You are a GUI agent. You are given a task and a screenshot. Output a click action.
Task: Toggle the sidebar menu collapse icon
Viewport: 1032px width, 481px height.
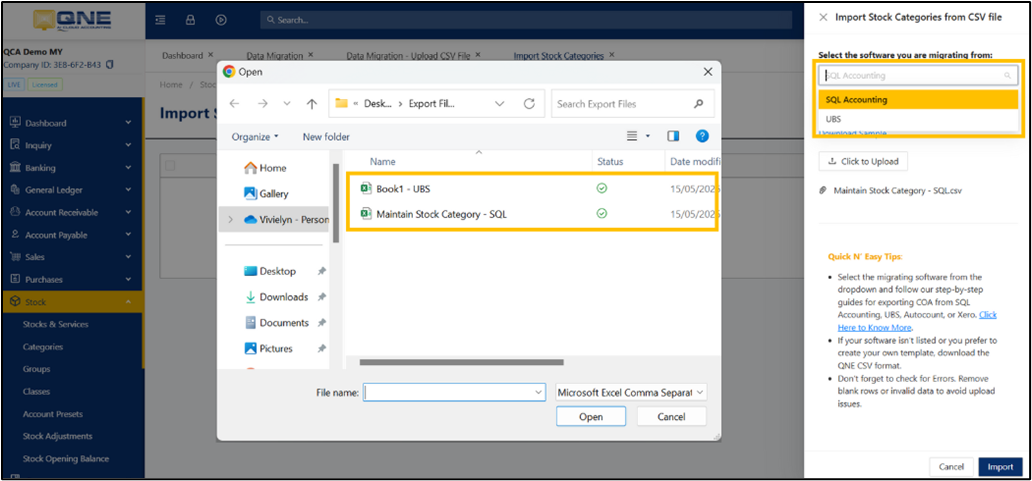click(x=160, y=20)
